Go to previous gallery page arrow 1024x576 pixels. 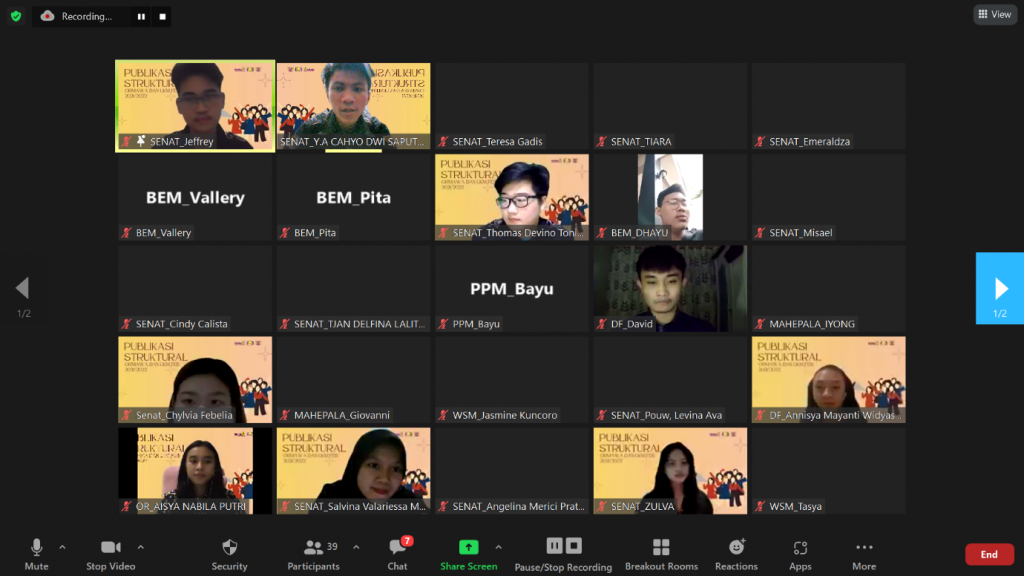pos(23,287)
